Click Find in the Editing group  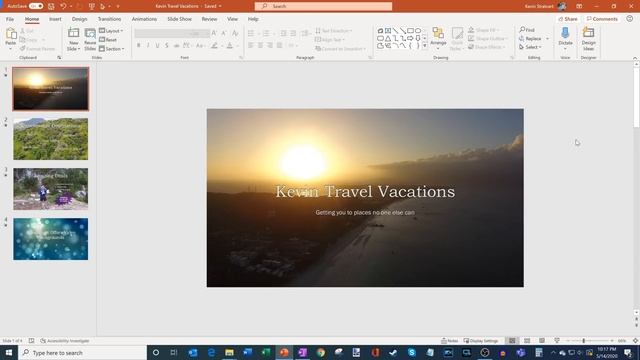point(527,30)
